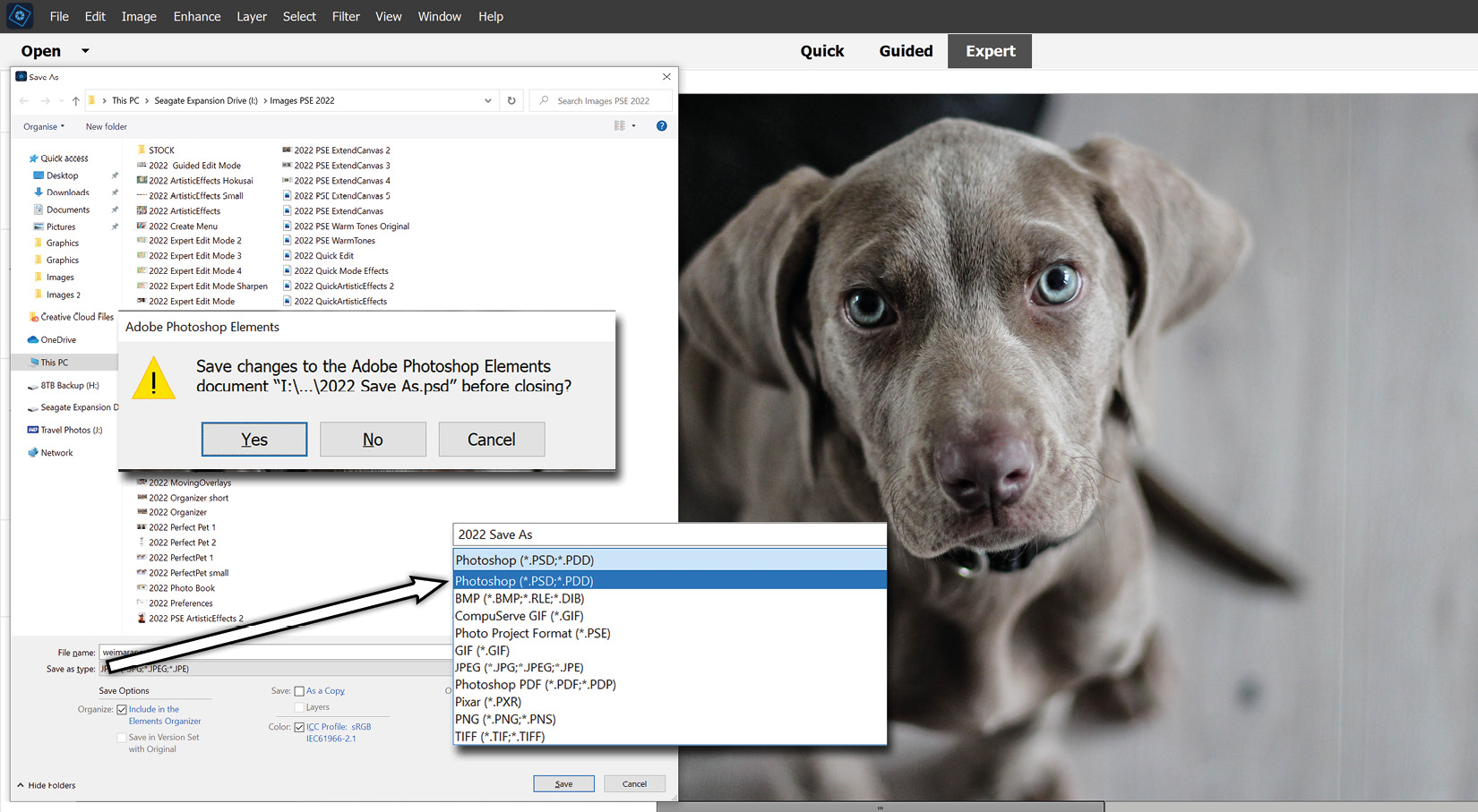1478x812 pixels.
Task: Select Photo Project Format (*.PSE) option
Action: pyautogui.click(x=670, y=634)
